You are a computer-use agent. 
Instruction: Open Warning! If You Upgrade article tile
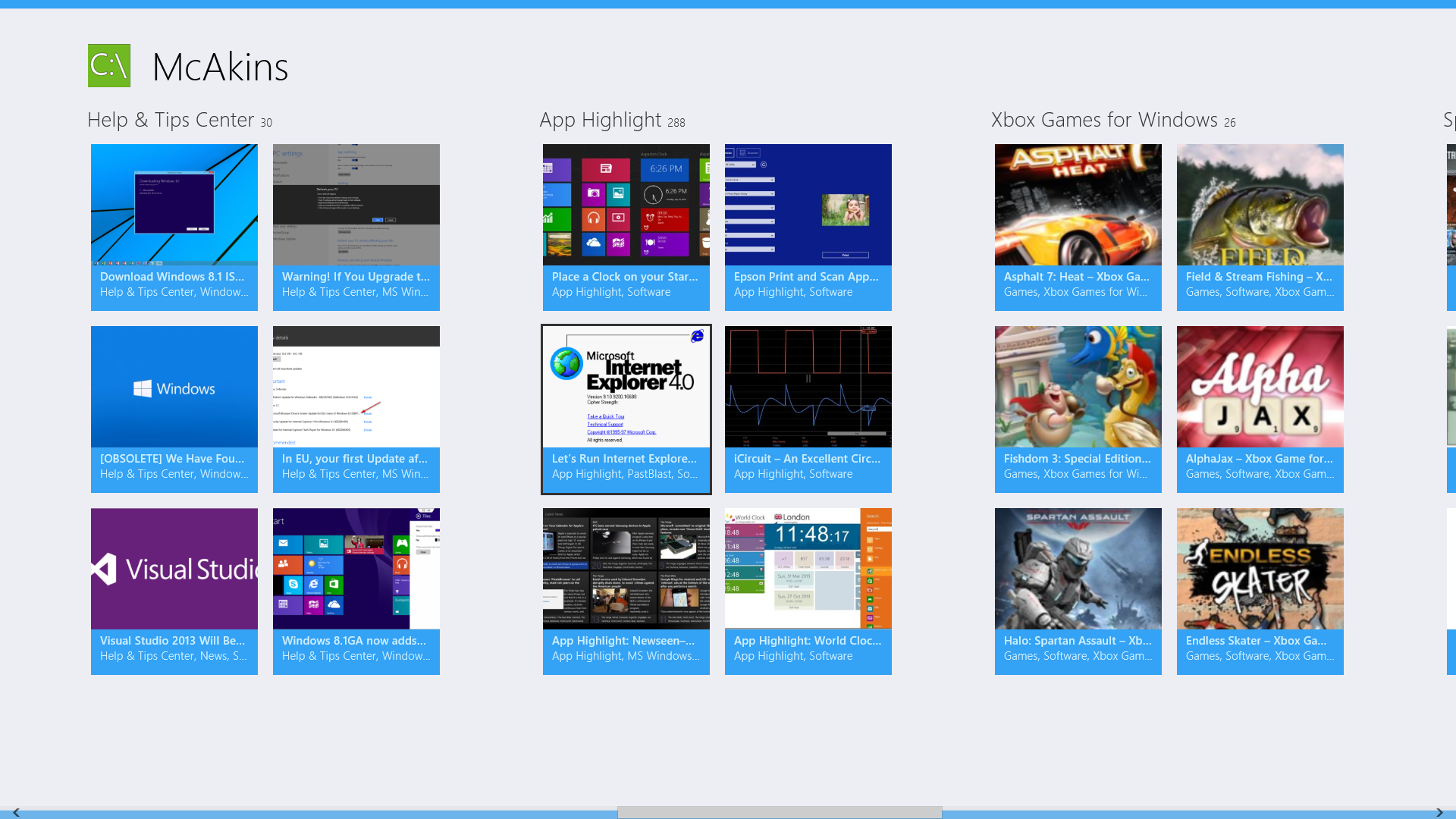(356, 227)
